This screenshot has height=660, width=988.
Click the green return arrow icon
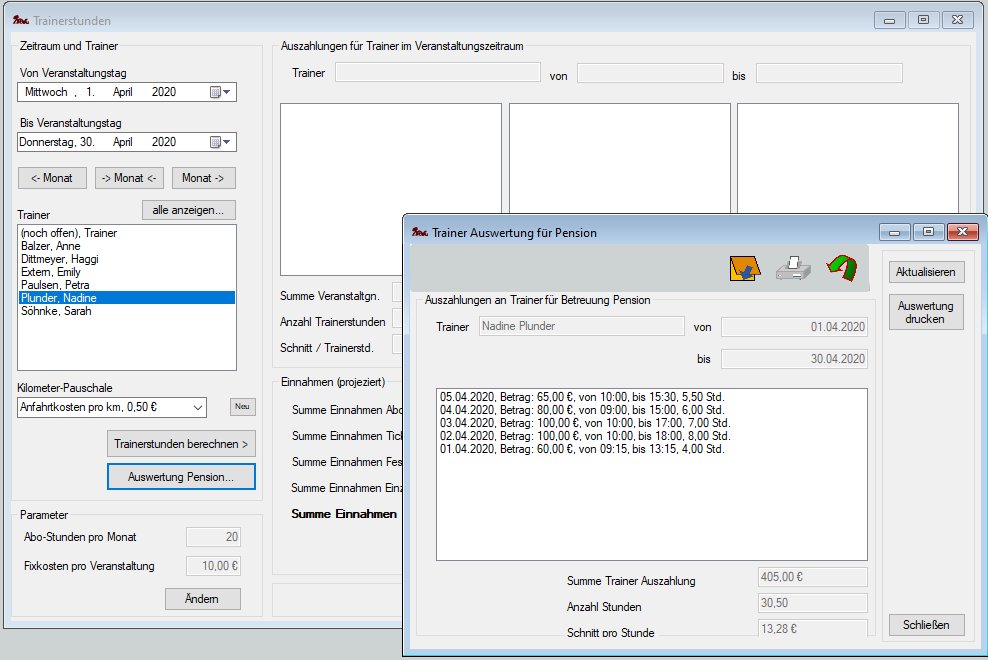pos(842,269)
